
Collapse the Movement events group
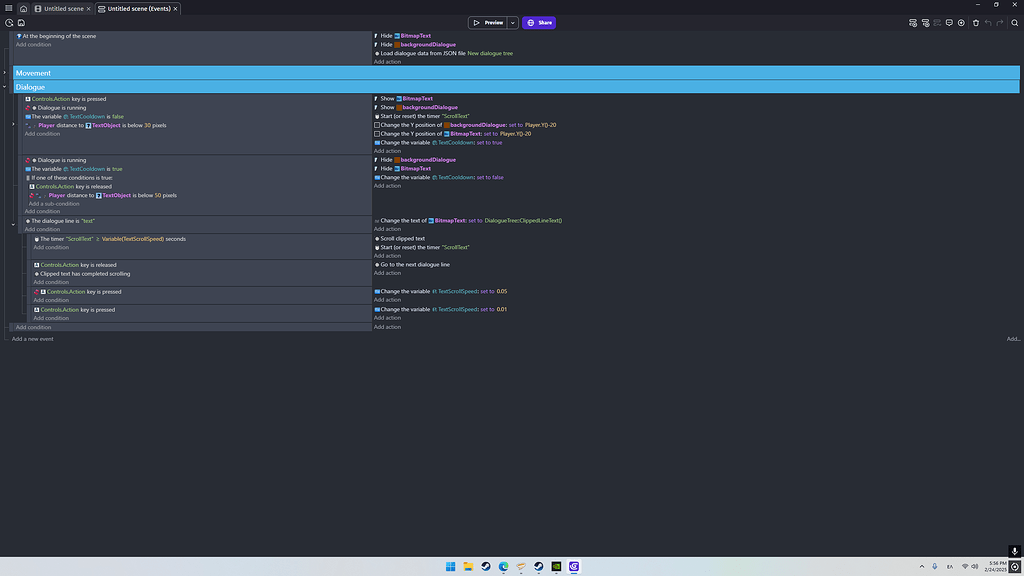[x=4, y=72]
